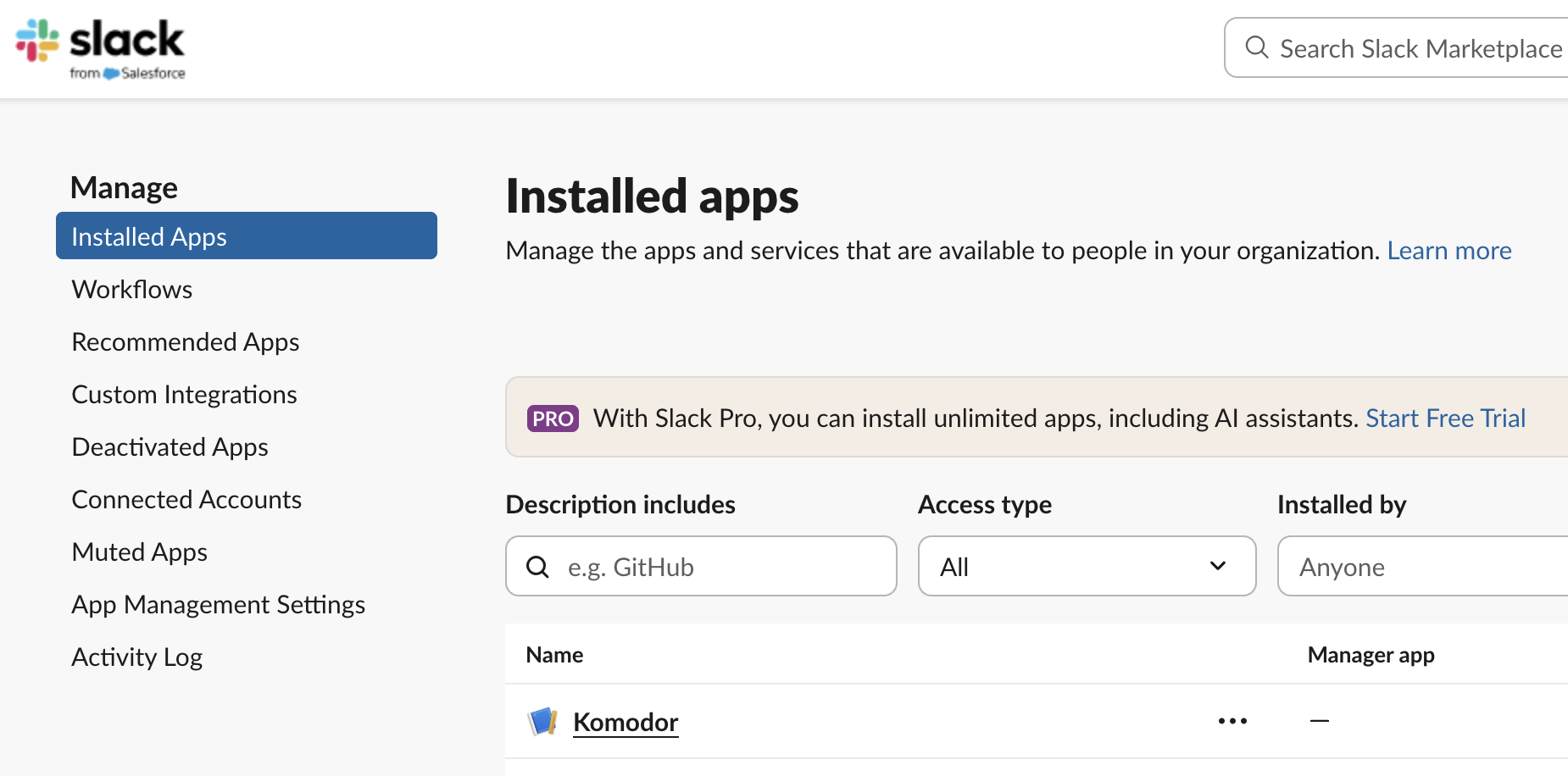Focus the Search Slack Marketplace field
Viewport: 1568px width, 776px height.
pyautogui.click(x=1397, y=47)
